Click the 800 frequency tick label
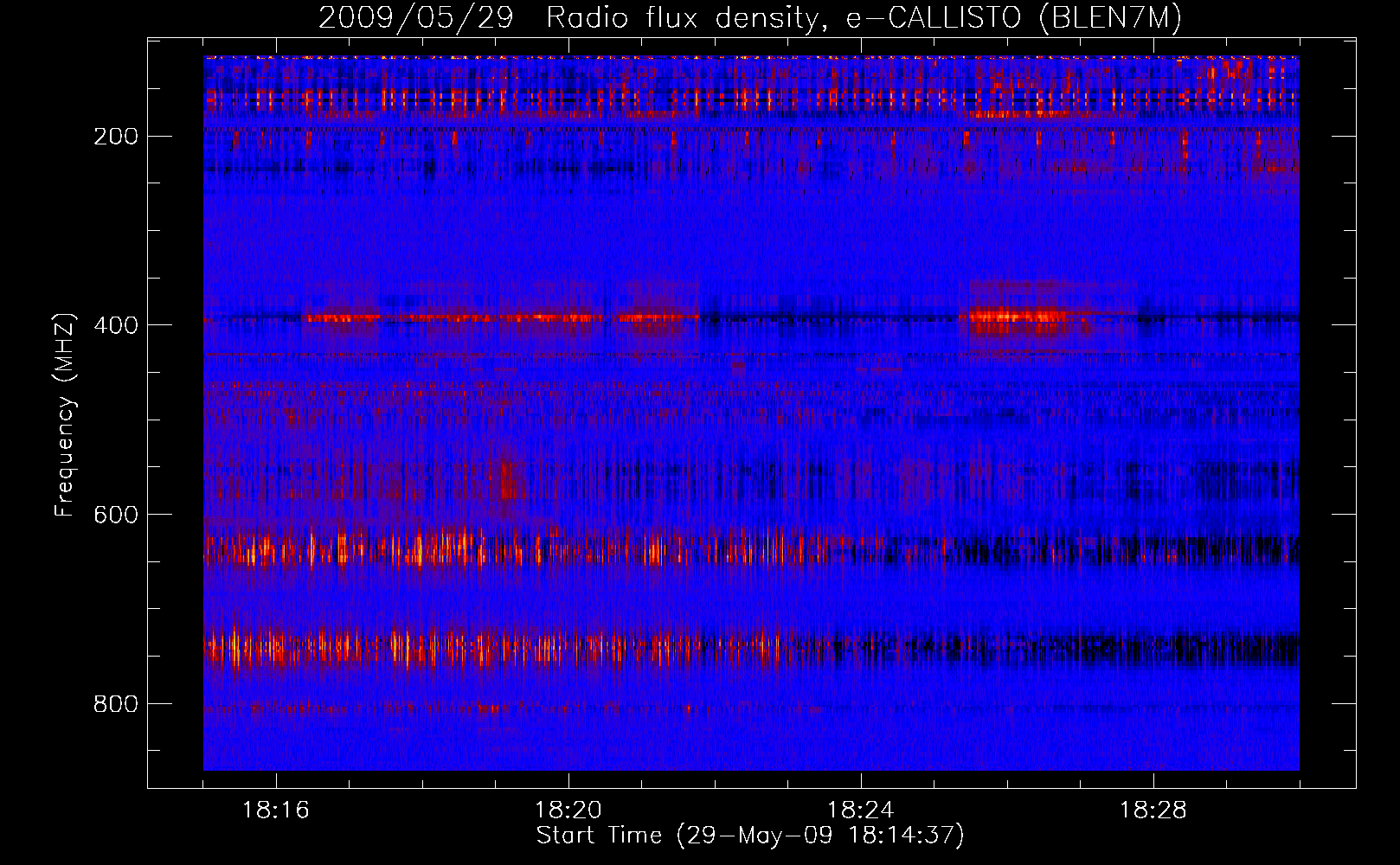Screen dimensions: 1400x865 [x=114, y=704]
